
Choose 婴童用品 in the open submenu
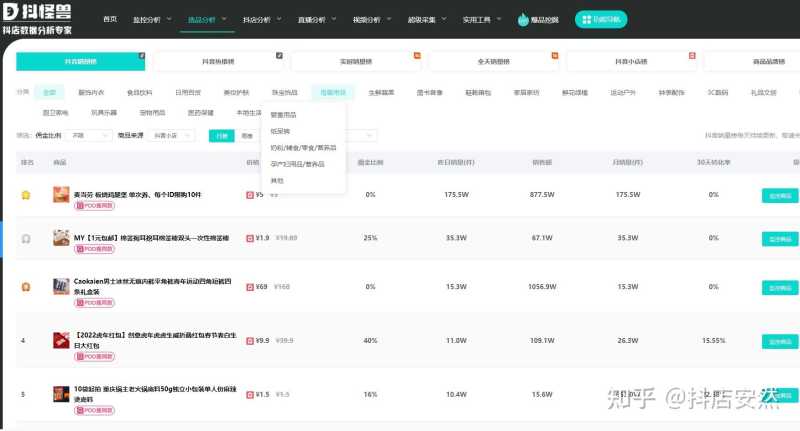point(283,115)
